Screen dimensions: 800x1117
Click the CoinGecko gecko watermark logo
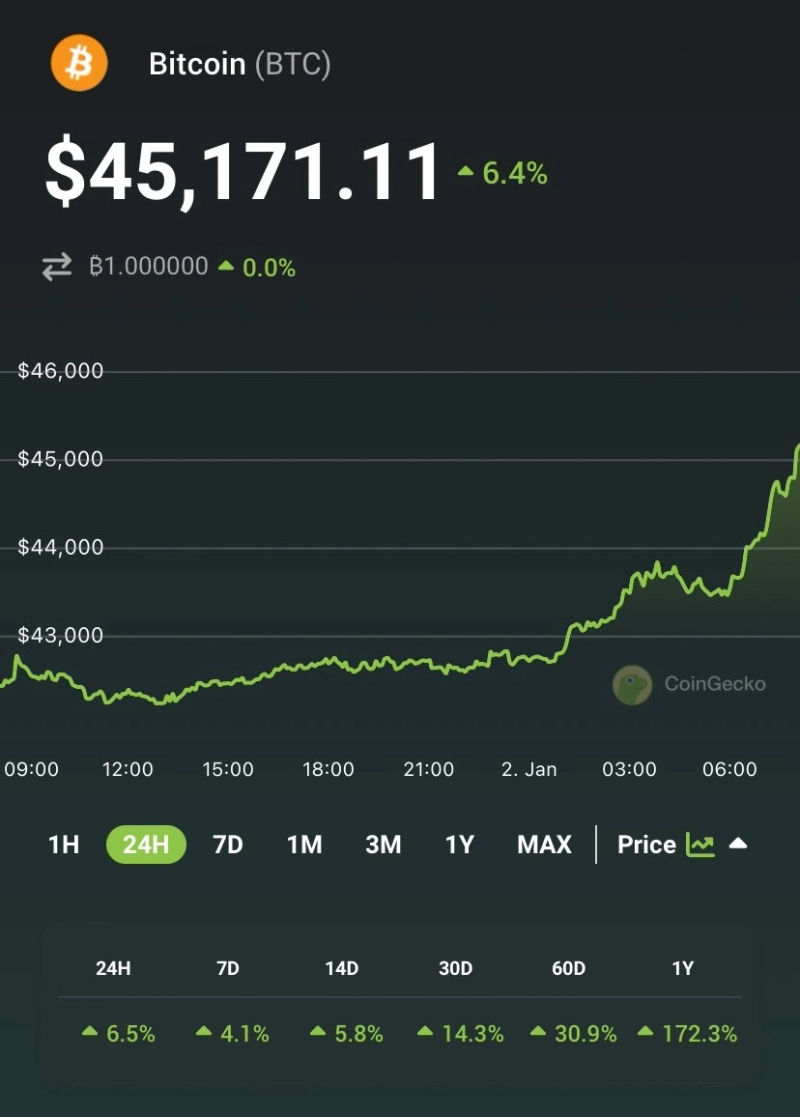632,685
